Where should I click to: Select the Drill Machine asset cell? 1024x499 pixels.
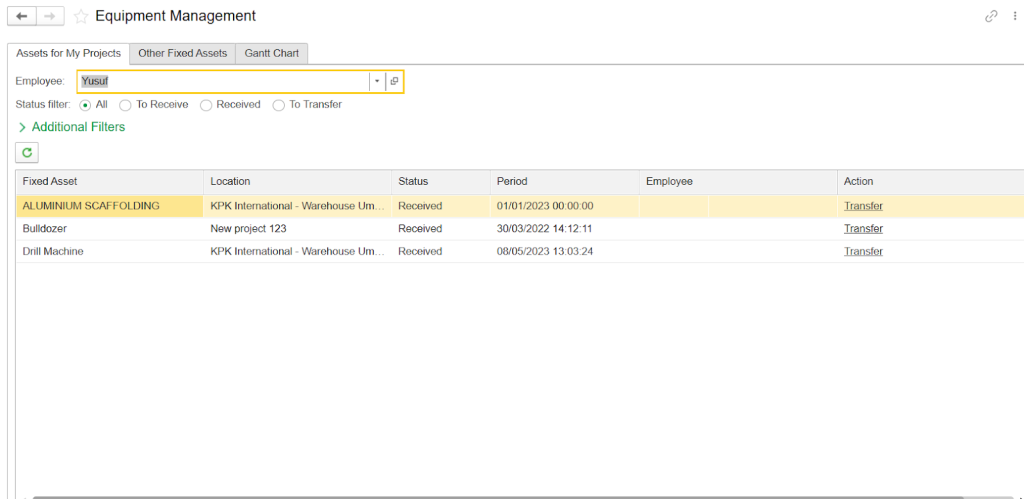tap(110, 251)
